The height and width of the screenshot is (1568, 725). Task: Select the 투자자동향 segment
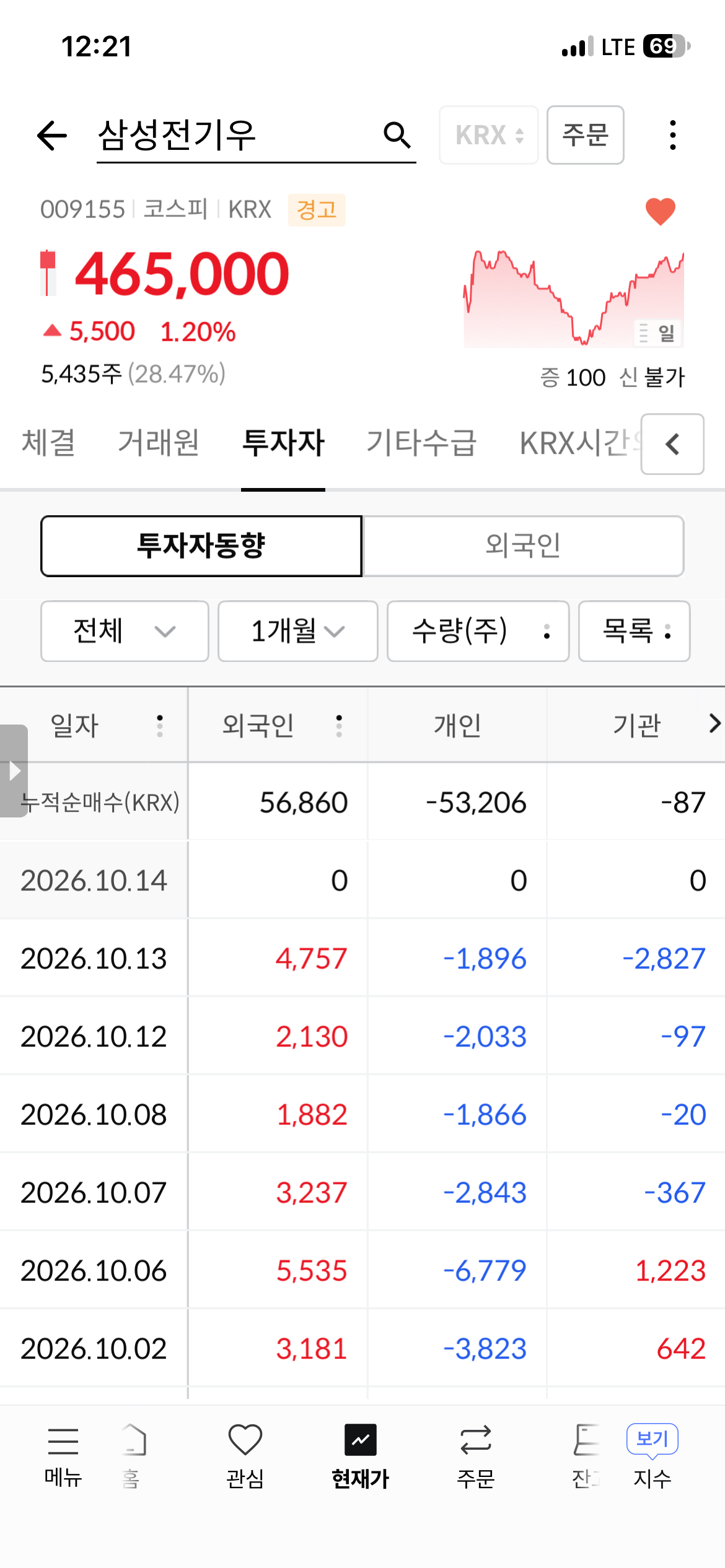point(201,546)
